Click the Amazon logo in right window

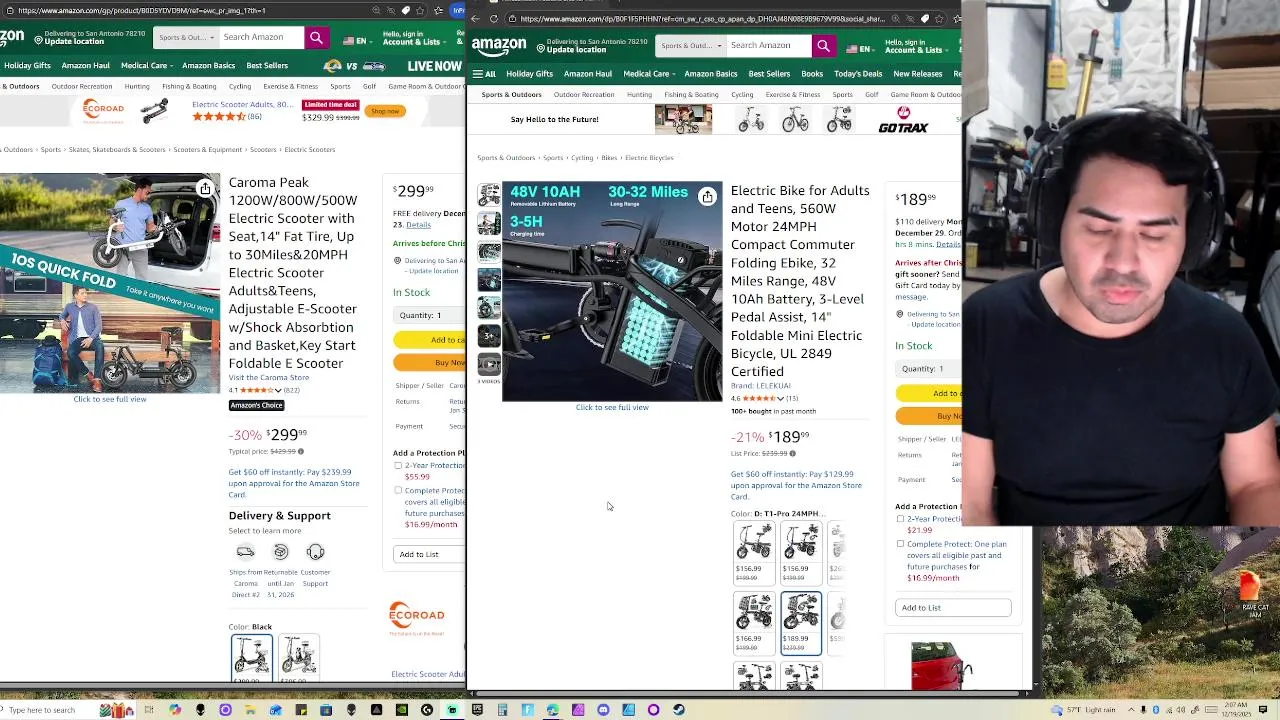click(x=499, y=46)
